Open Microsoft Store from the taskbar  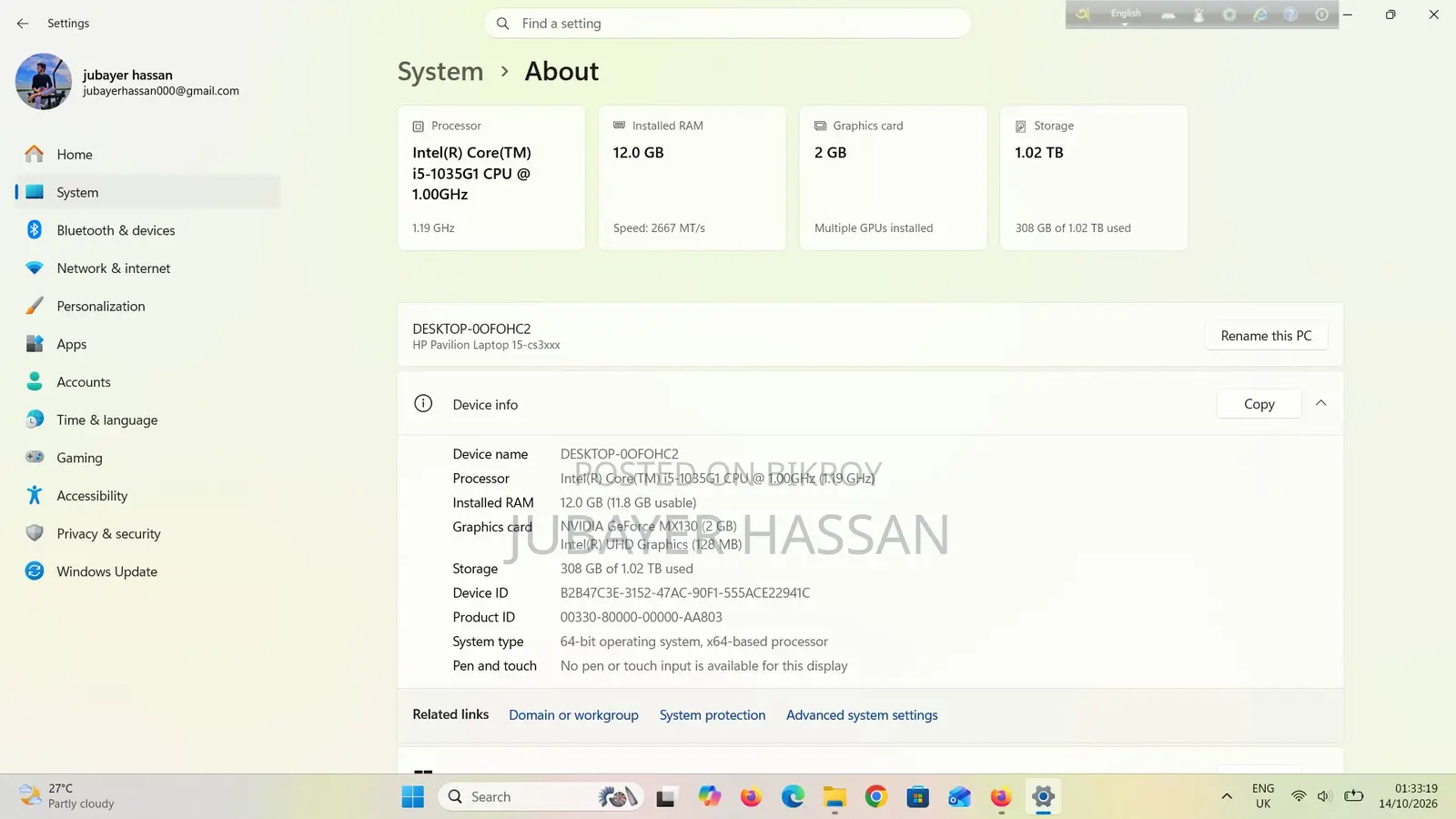tap(918, 797)
